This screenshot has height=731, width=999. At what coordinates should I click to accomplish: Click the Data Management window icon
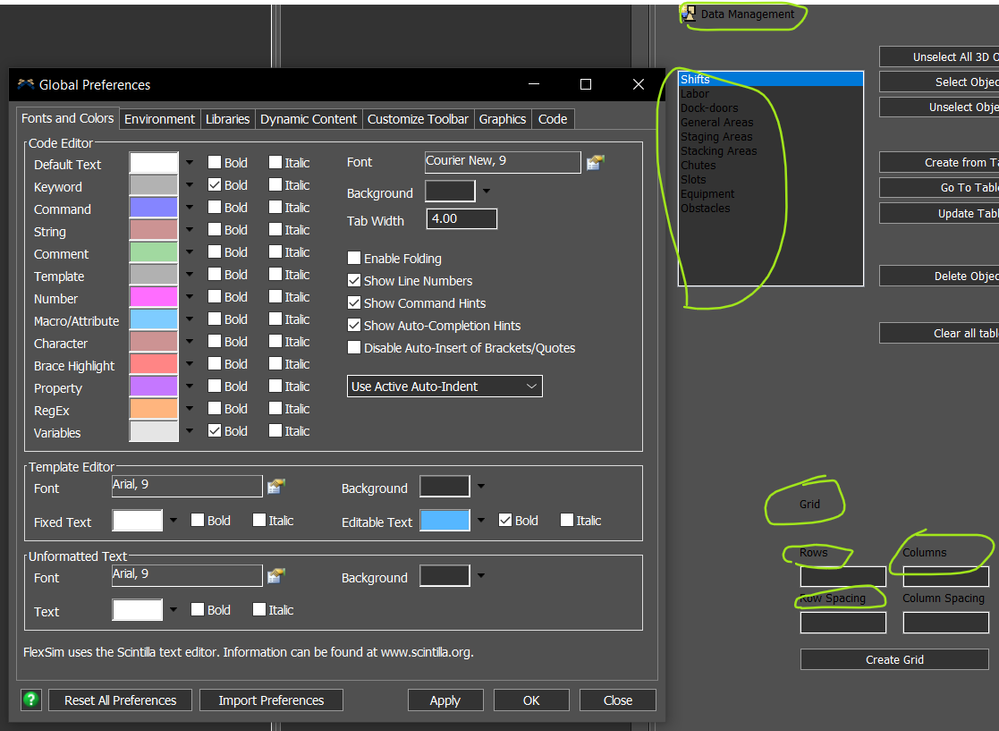[x=689, y=13]
